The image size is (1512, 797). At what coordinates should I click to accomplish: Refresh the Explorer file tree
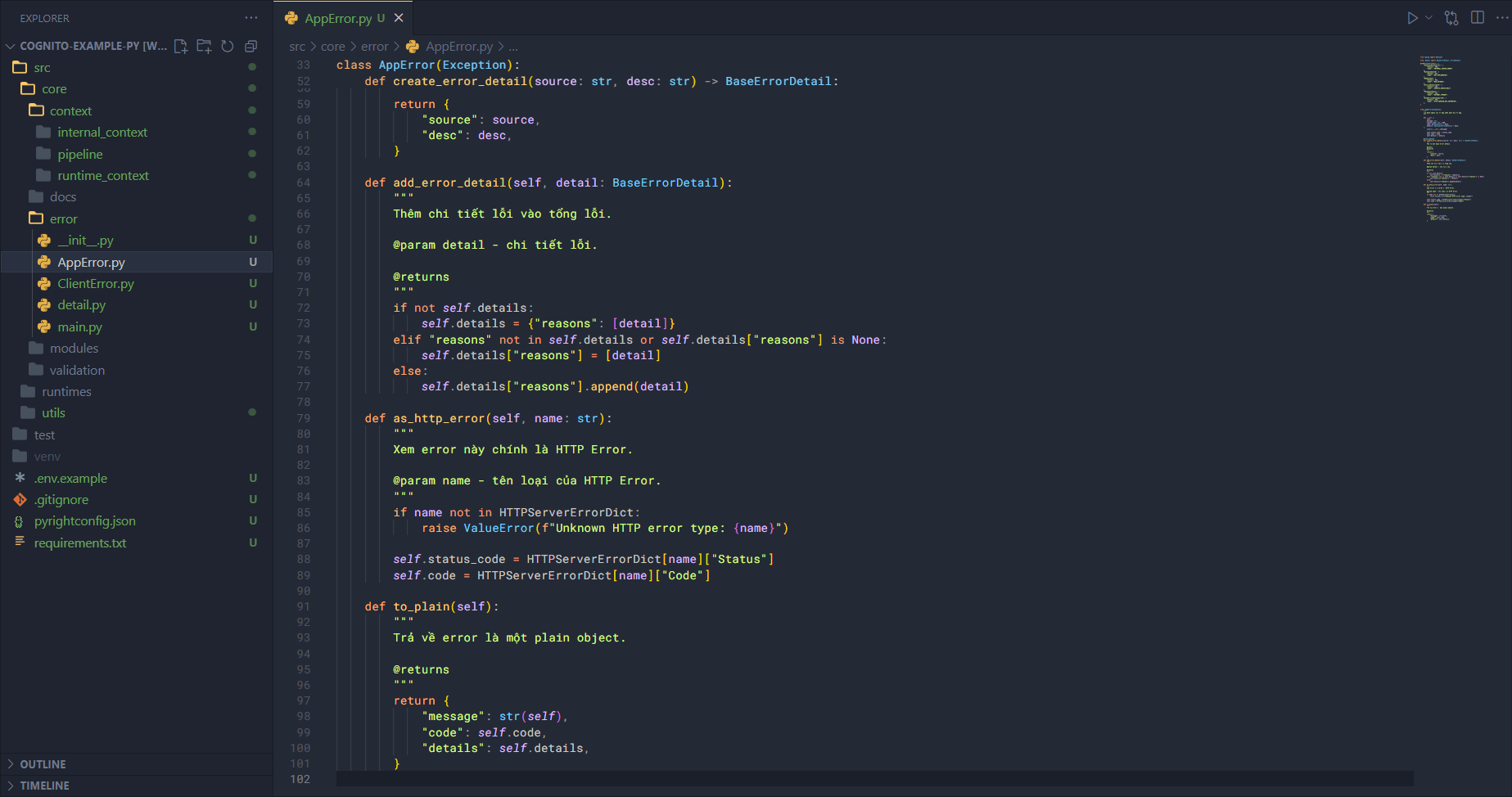228,47
